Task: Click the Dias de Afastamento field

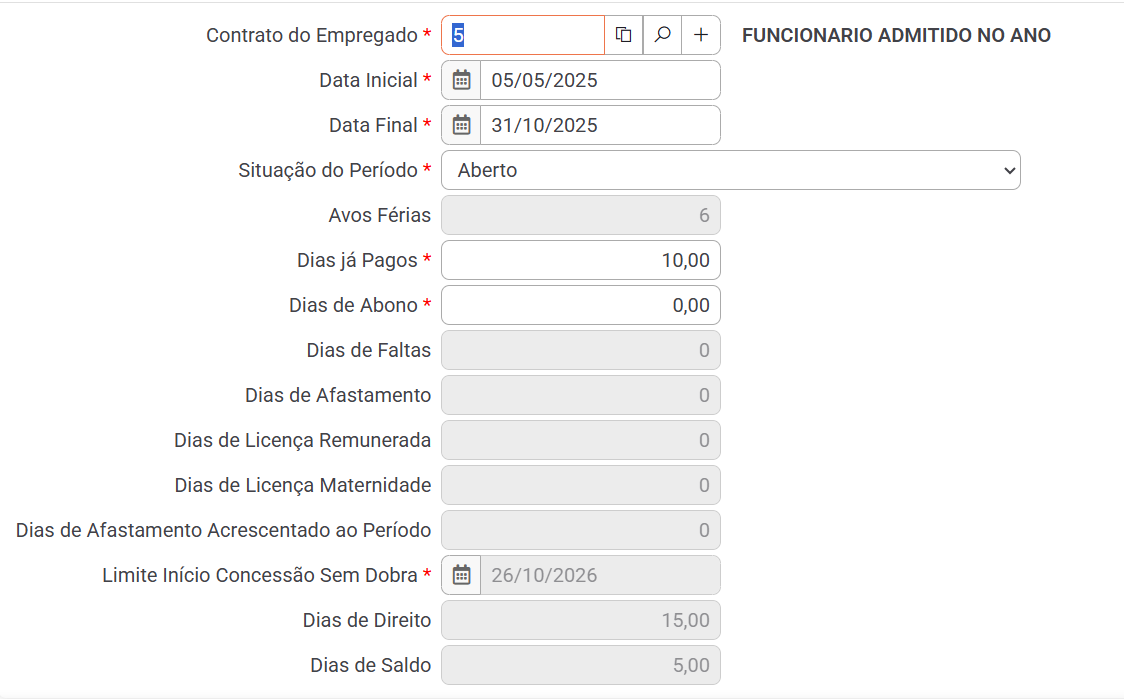Action: 580,395
